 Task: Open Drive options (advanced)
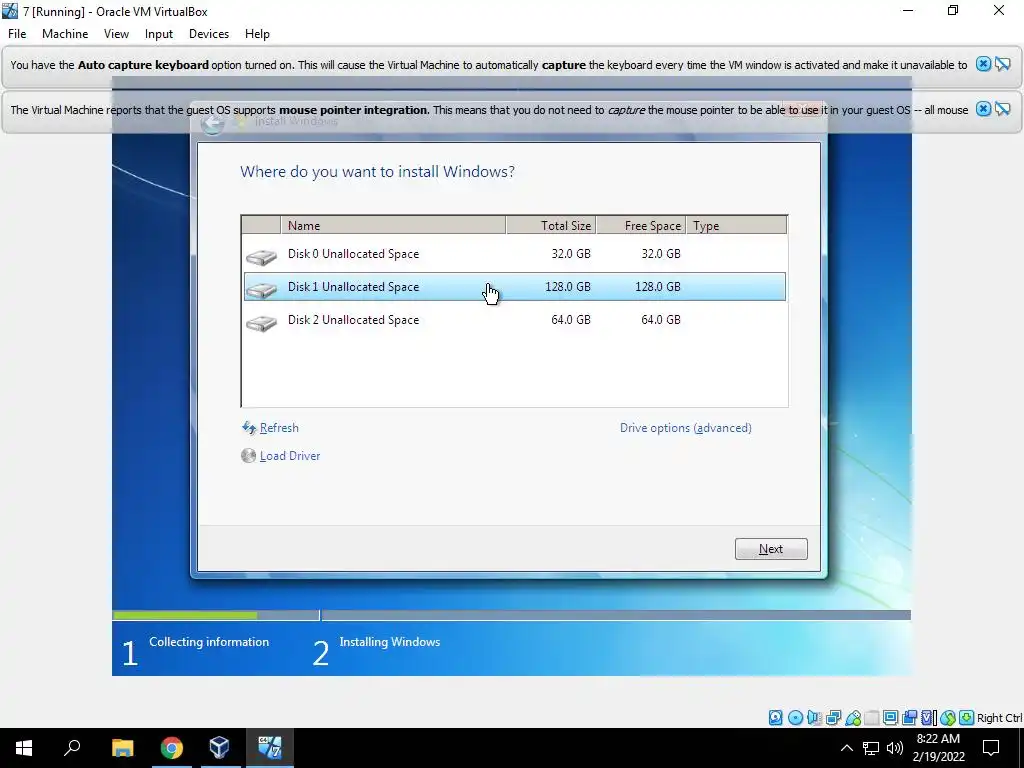686,428
